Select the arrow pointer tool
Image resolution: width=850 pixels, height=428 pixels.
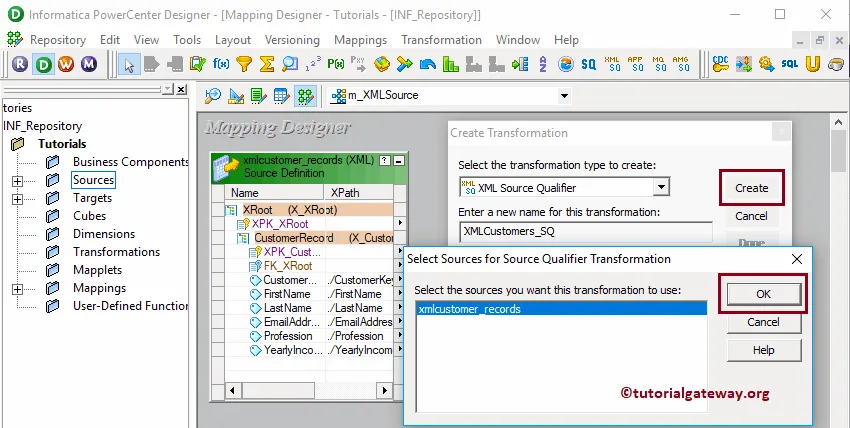click(129, 64)
